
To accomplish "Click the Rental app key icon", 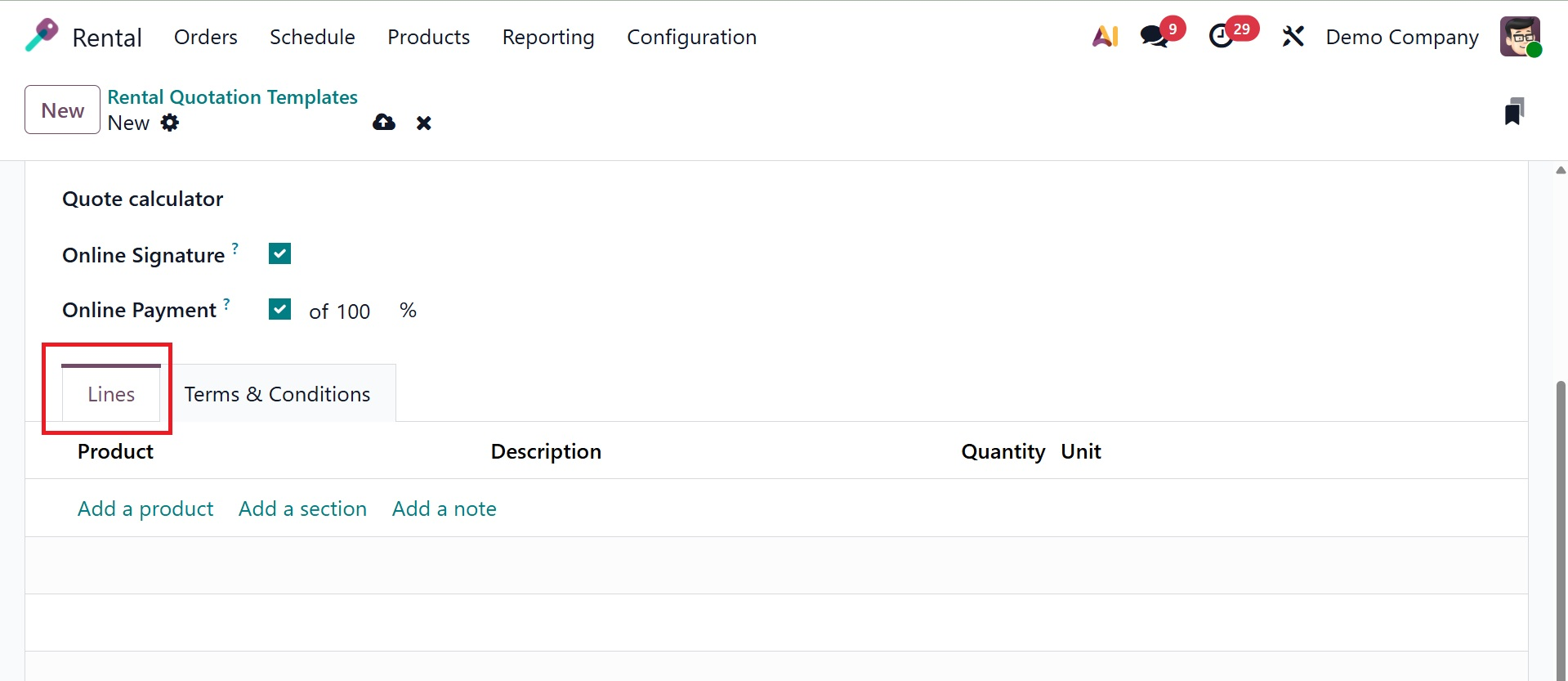I will [42, 36].
